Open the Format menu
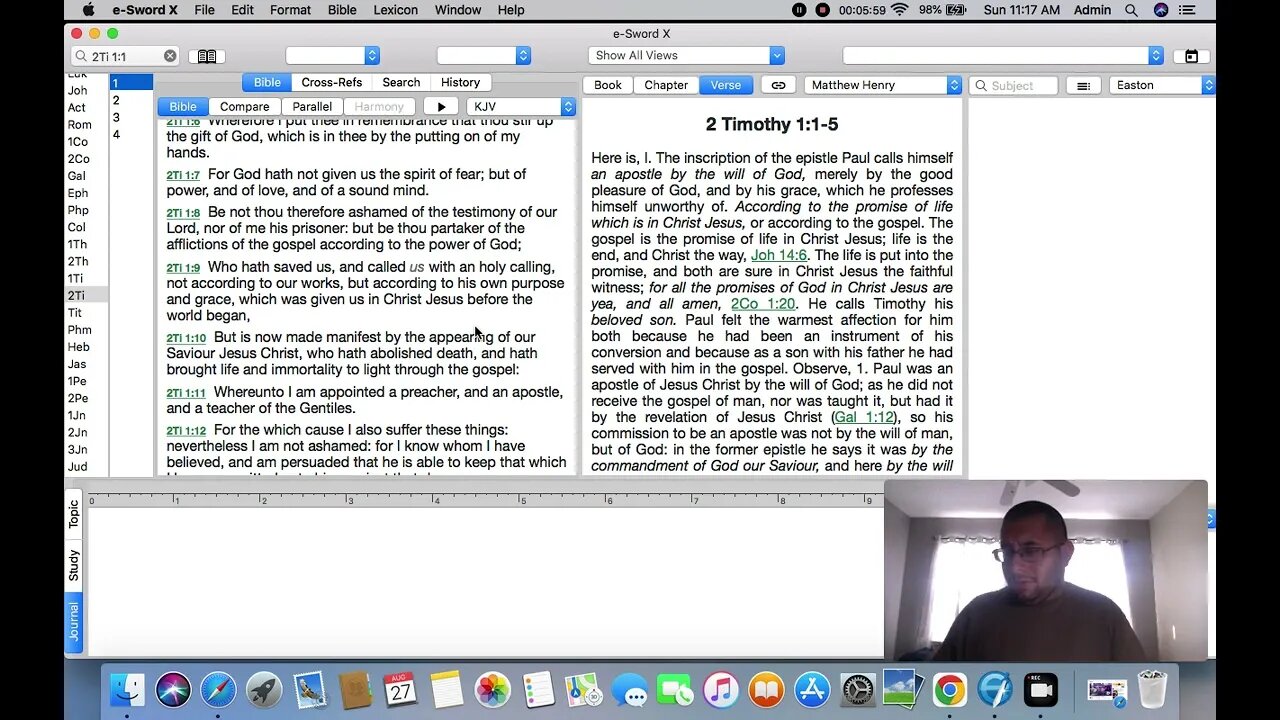The image size is (1280, 720). pyautogui.click(x=290, y=10)
